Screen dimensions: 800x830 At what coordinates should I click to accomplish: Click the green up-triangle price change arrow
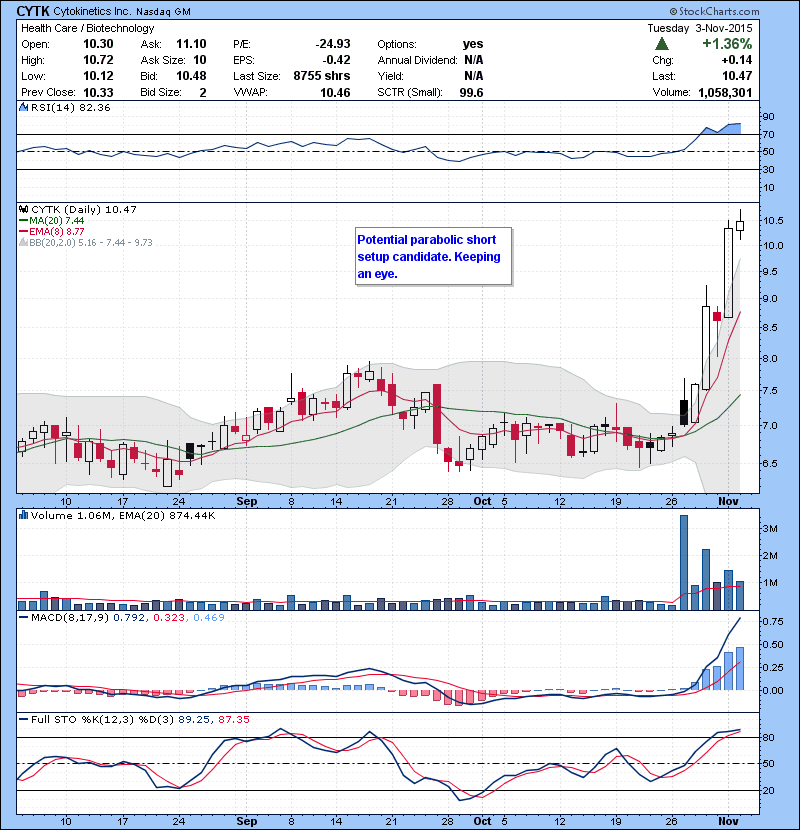click(662, 43)
